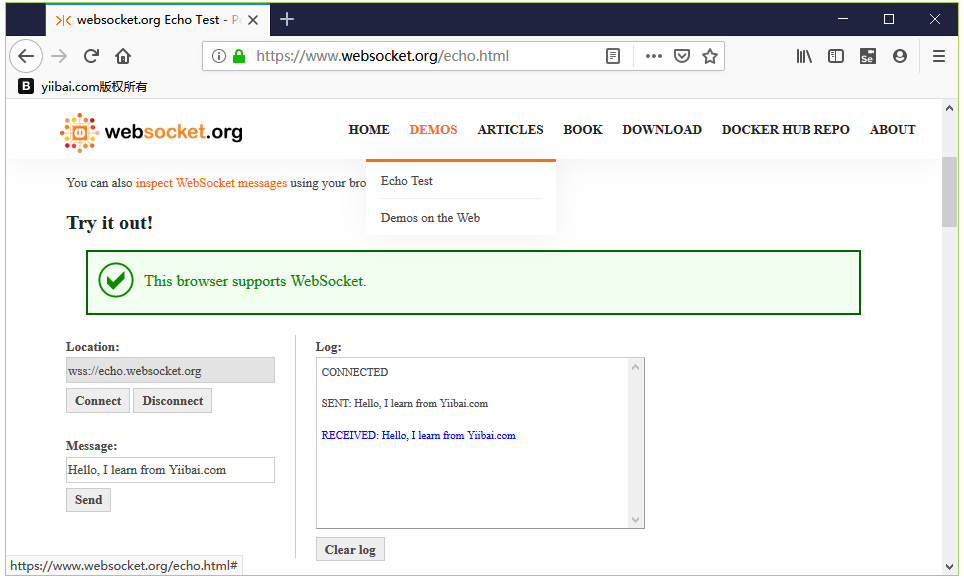The image size is (964, 579).
Task: Click the Send button
Action: click(x=89, y=500)
